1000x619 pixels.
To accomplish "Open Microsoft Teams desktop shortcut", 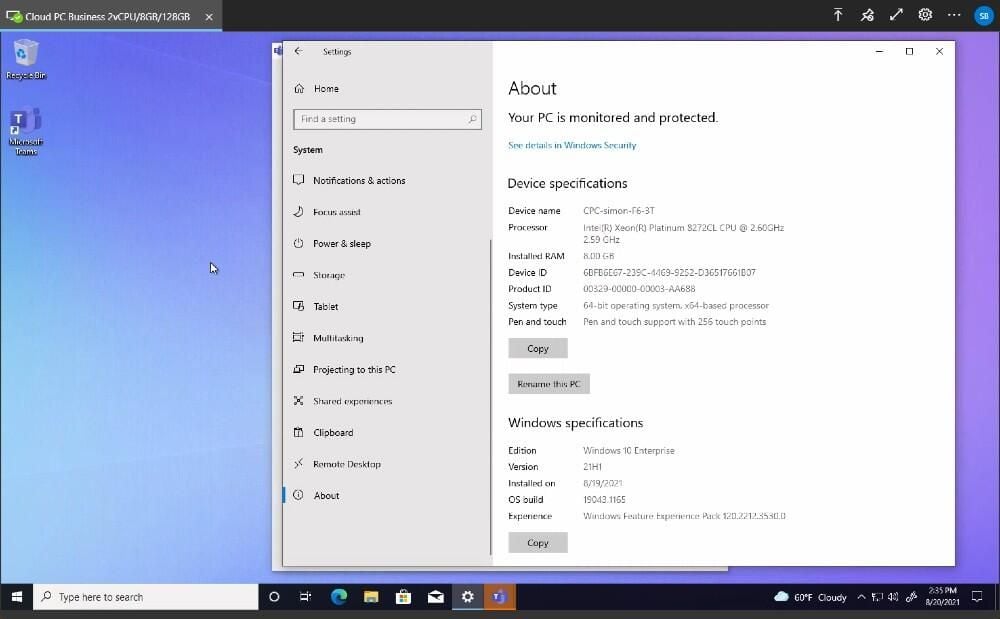I will (x=26, y=131).
